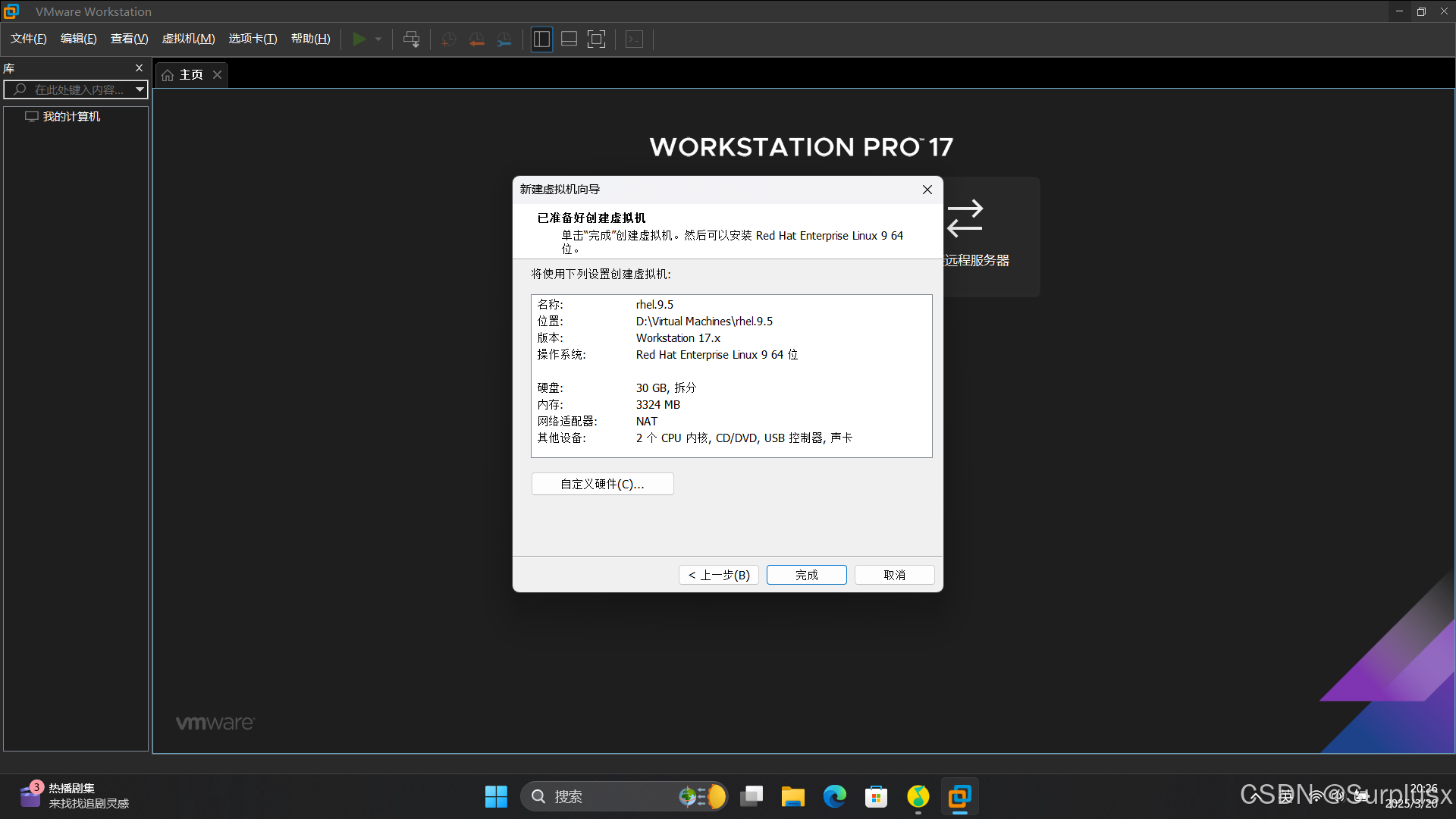Open Microsoft Edge from the taskbar

pyautogui.click(x=834, y=796)
